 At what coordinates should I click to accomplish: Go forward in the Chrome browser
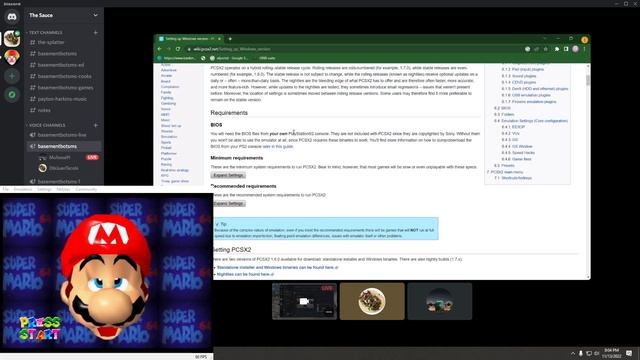[x=169, y=49]
